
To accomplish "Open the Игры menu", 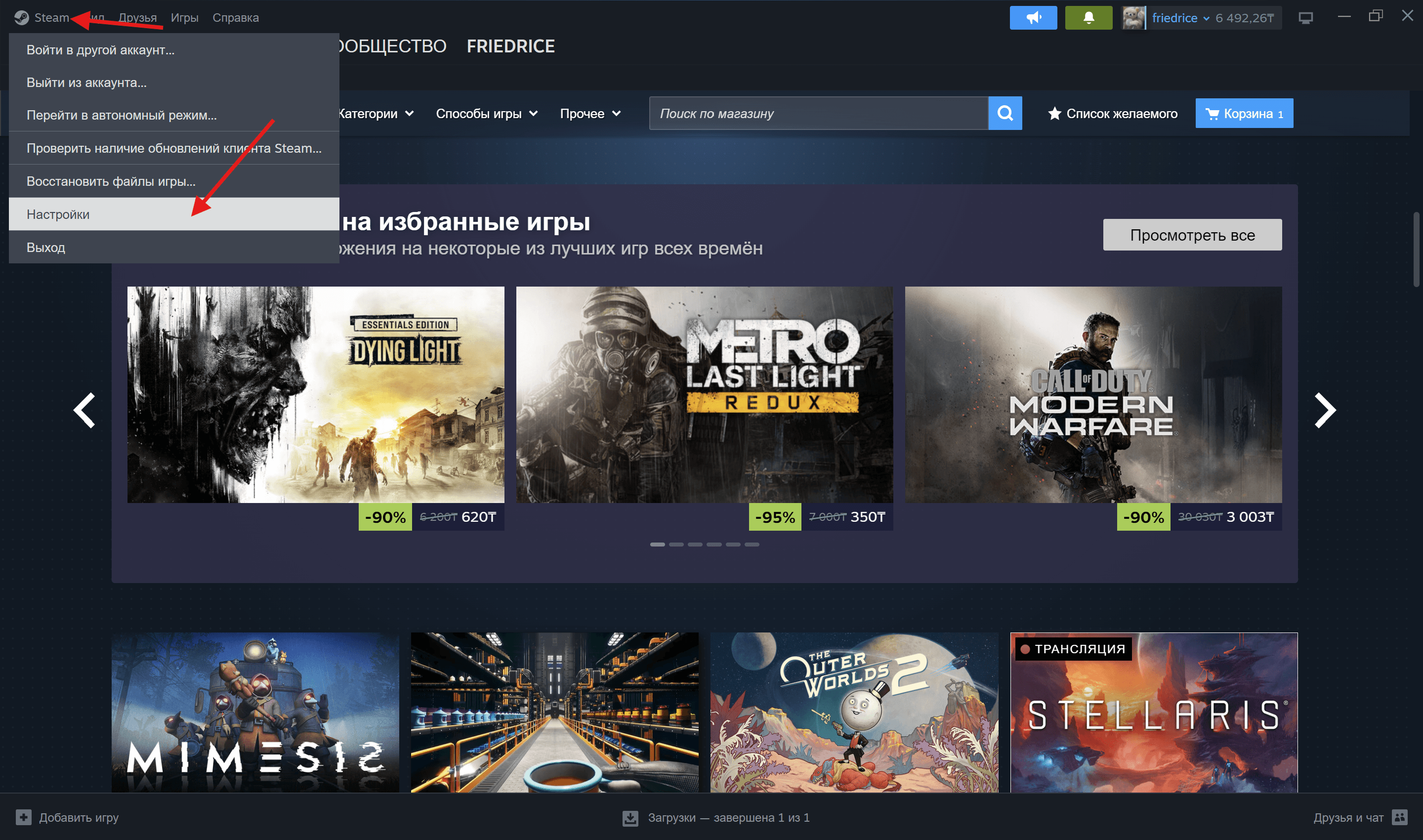I will pyautogui.click(x=184, y=18).
